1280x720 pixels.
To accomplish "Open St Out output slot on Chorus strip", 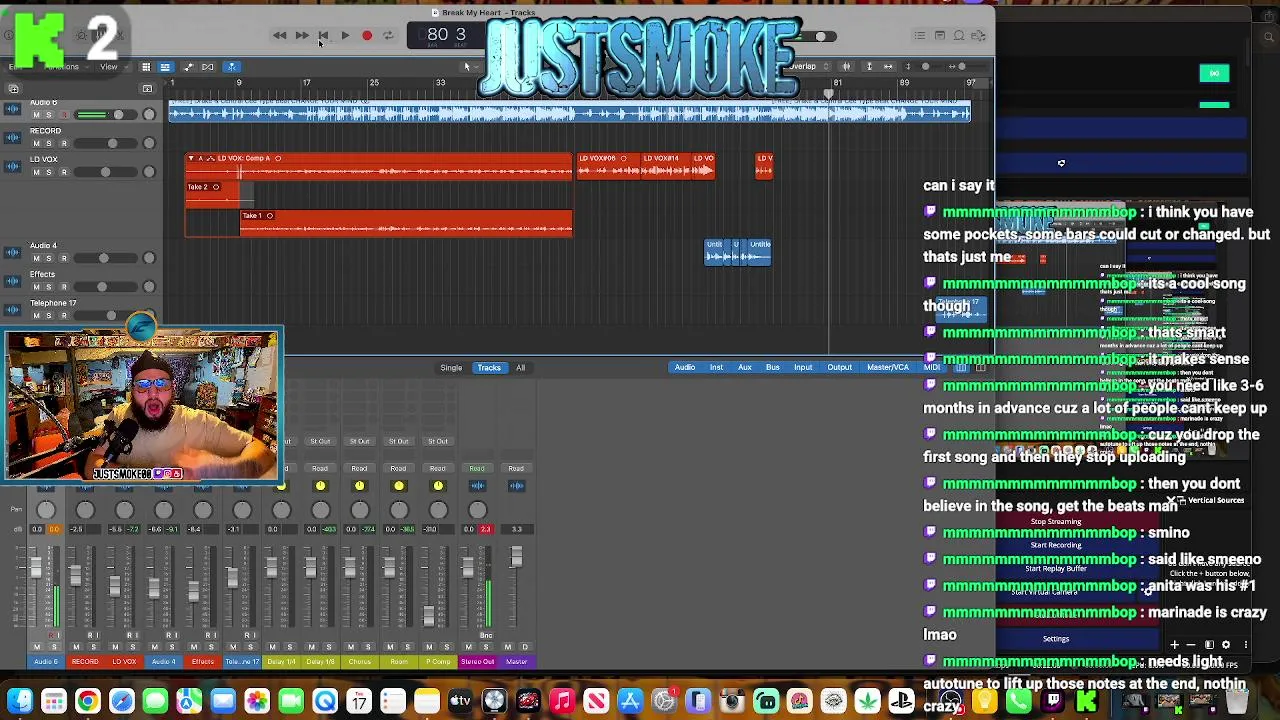I will point(359,441).
